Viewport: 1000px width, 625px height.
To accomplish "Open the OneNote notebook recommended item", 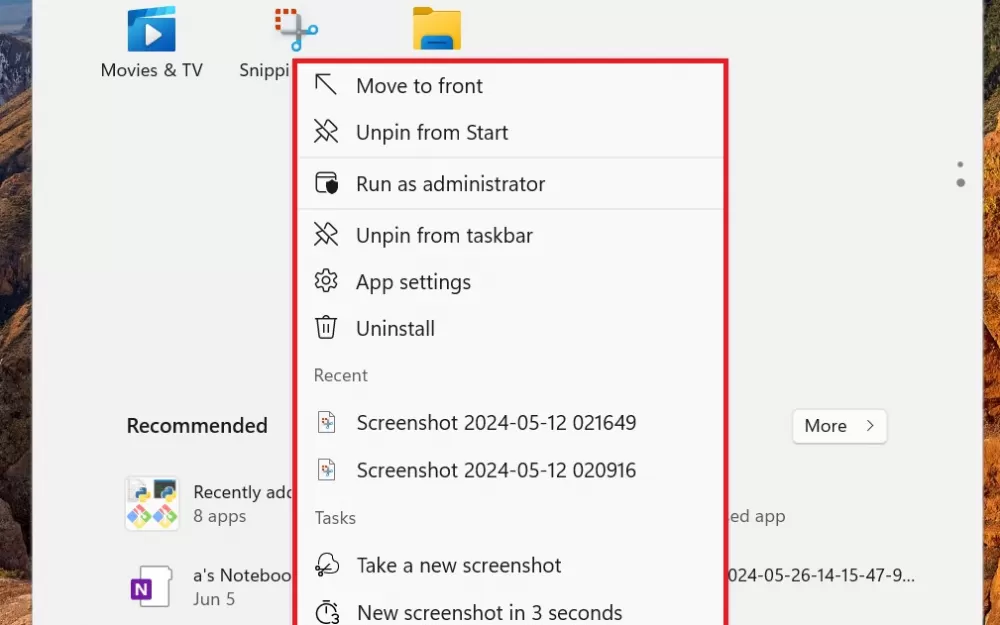I will point(152,586).
